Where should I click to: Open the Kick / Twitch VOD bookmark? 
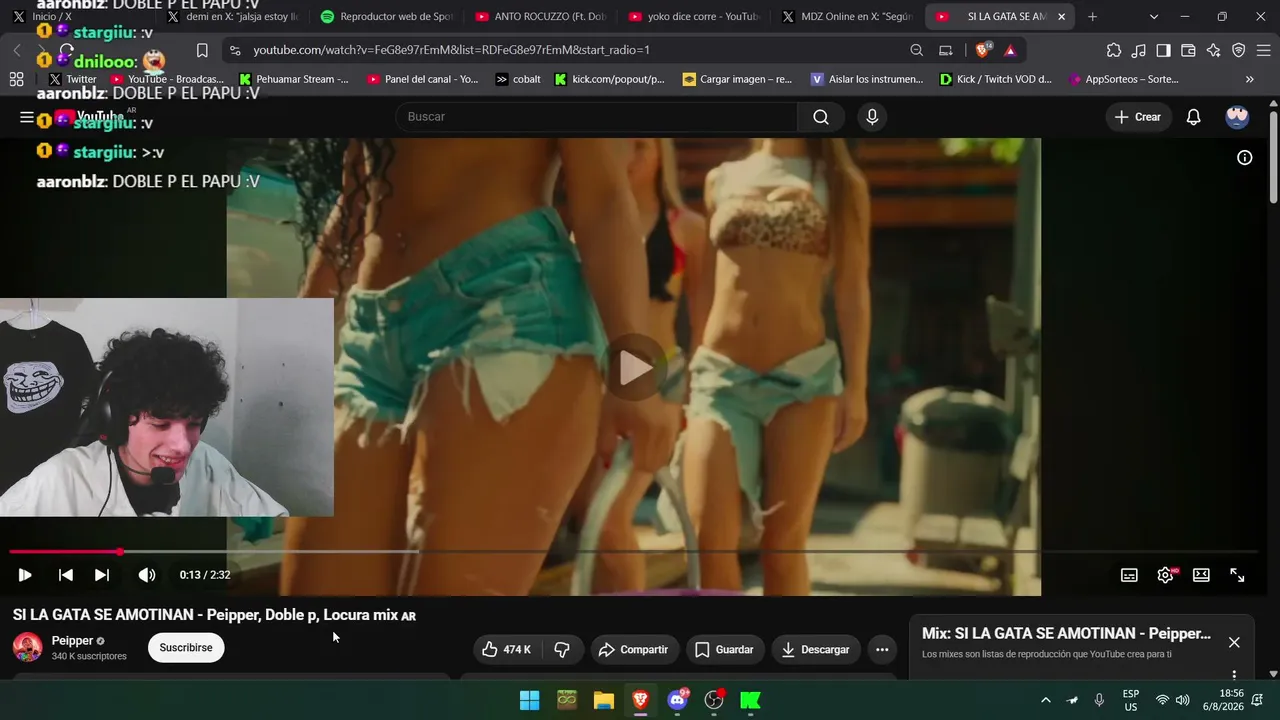coord(995,79)
